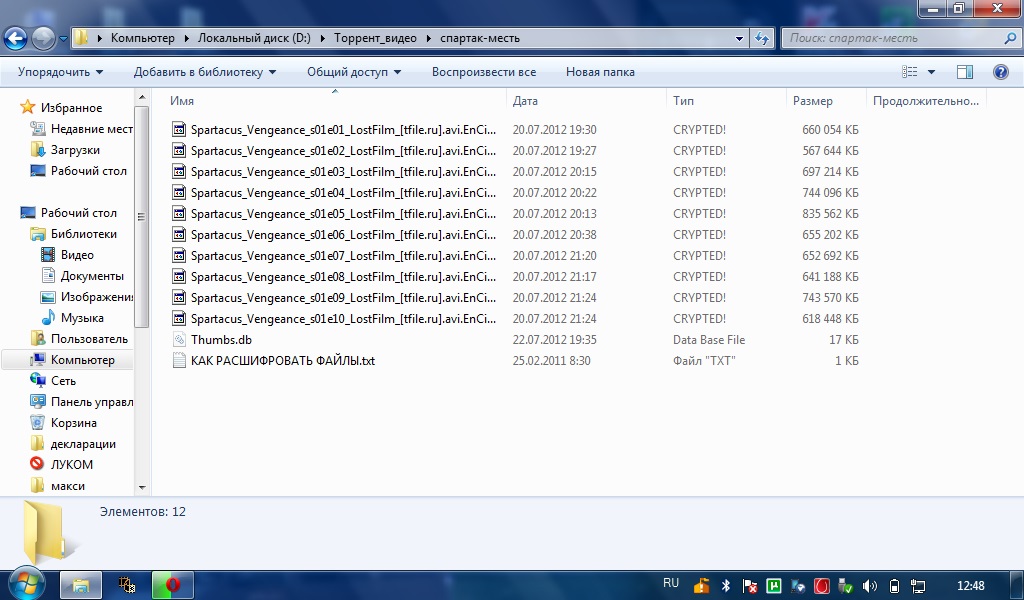Open 'Библиотеки' in the navigation tree
This screenshot has width=1024, height=600.
click(x=84, y=234)
